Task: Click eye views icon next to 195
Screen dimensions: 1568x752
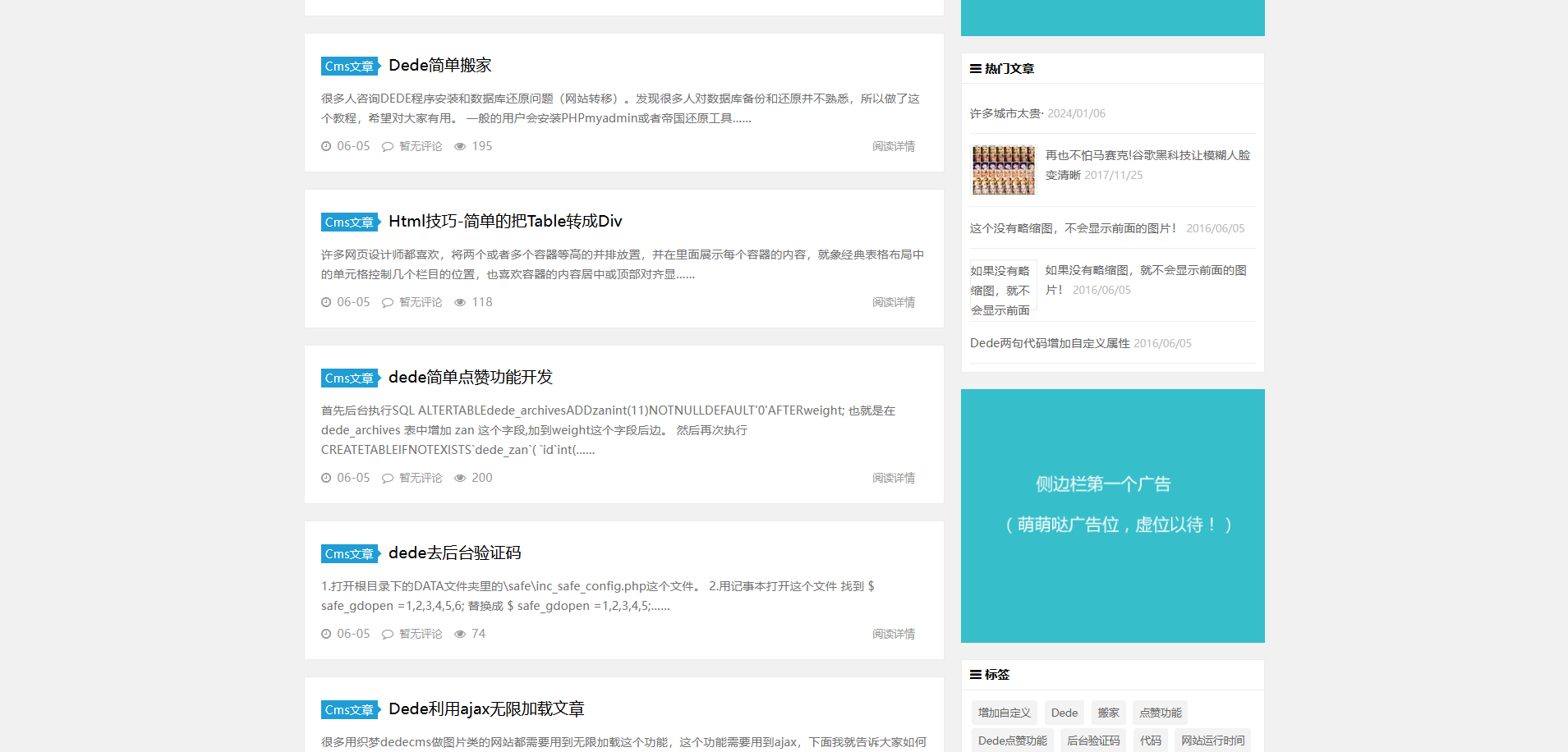Action: pos(460,146)
